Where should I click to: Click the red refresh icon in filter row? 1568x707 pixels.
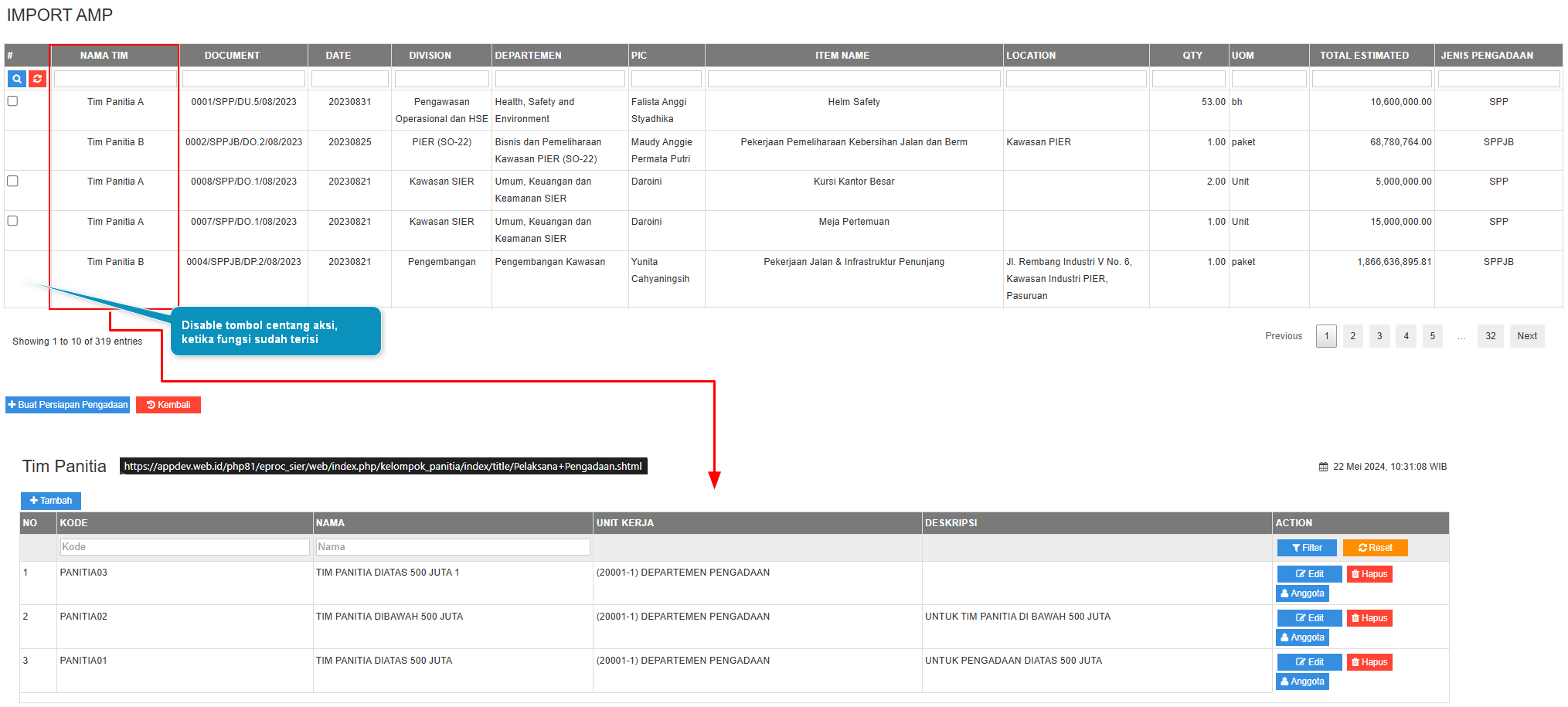(37, 79)
